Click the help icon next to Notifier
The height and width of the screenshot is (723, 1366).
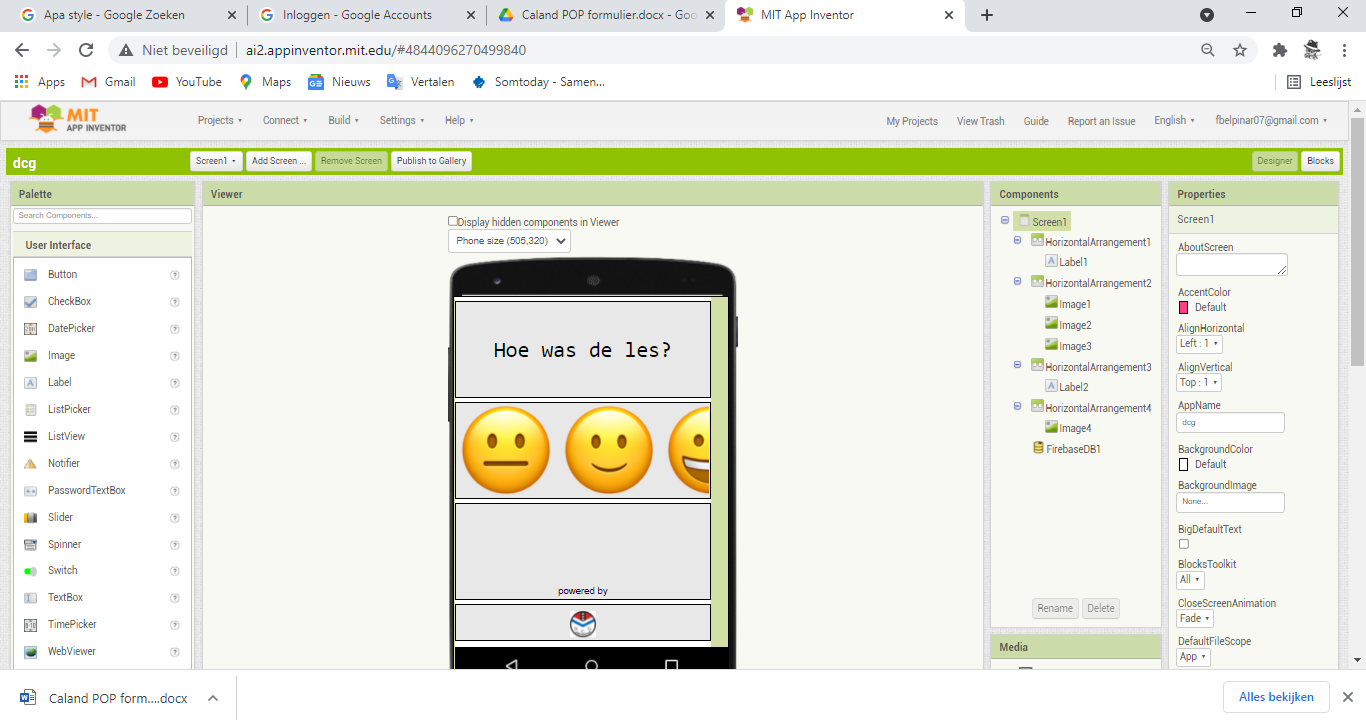pos(175,464)
